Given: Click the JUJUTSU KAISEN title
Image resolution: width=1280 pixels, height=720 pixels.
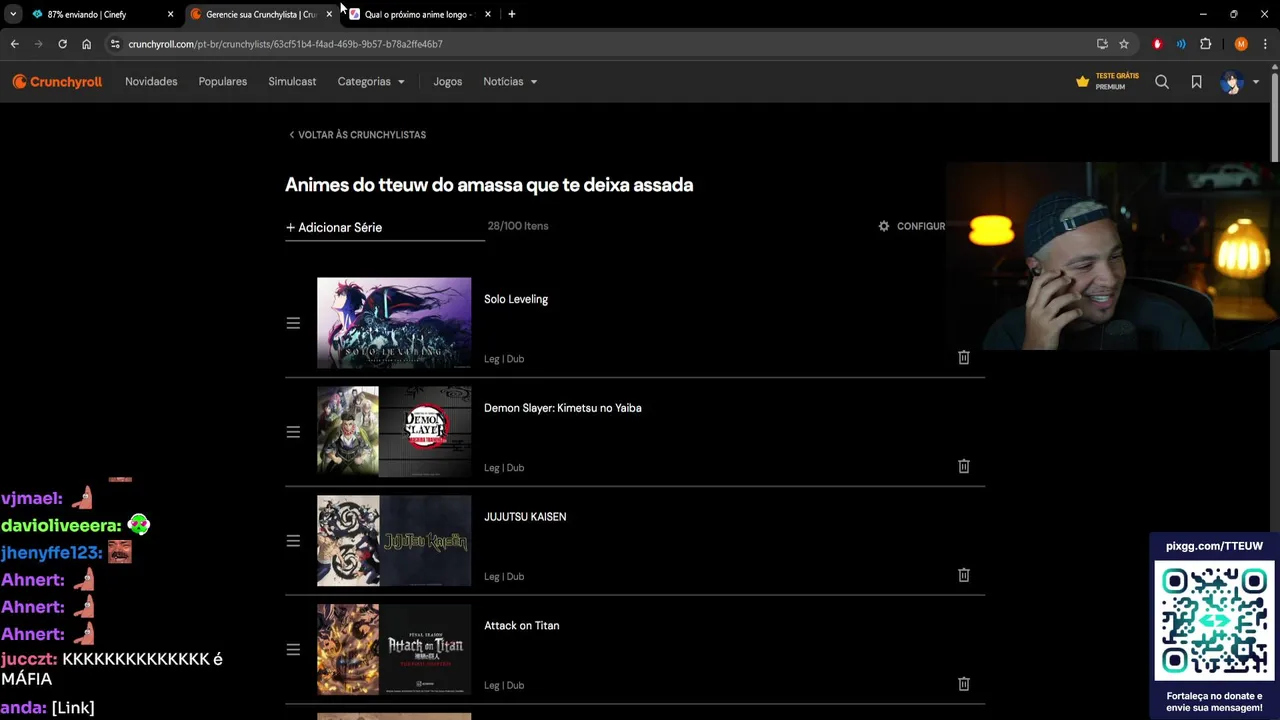Looking at the screenshot, I should [525, 517].
